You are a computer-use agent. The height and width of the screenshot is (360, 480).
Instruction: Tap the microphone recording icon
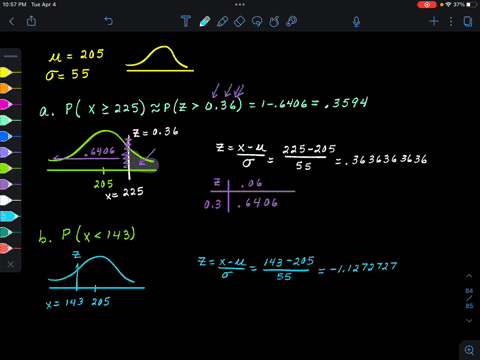(x=356, y=22)
